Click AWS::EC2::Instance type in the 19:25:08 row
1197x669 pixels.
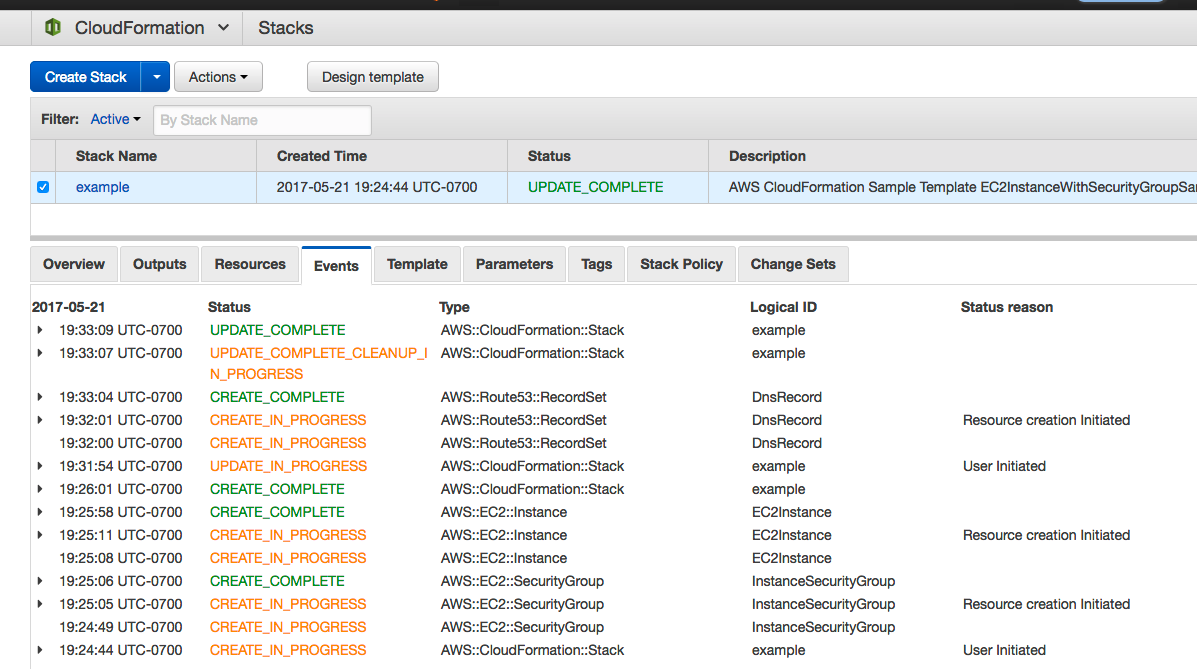tap(504, 558)
